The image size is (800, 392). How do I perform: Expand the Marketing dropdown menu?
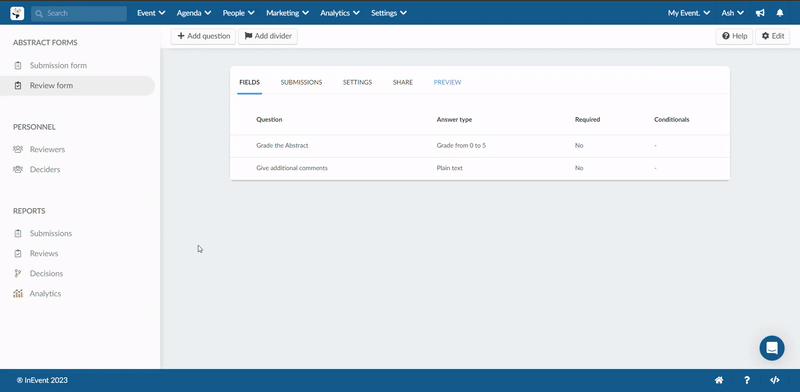click(287, 13)
